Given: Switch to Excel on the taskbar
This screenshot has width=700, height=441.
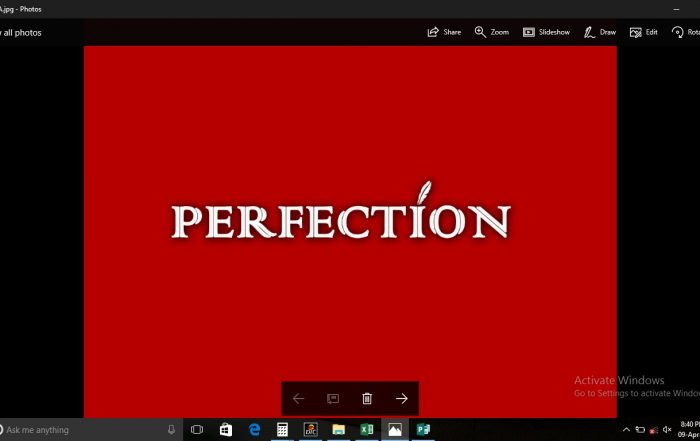Looking at the screenshot, I should pos(367,429).
